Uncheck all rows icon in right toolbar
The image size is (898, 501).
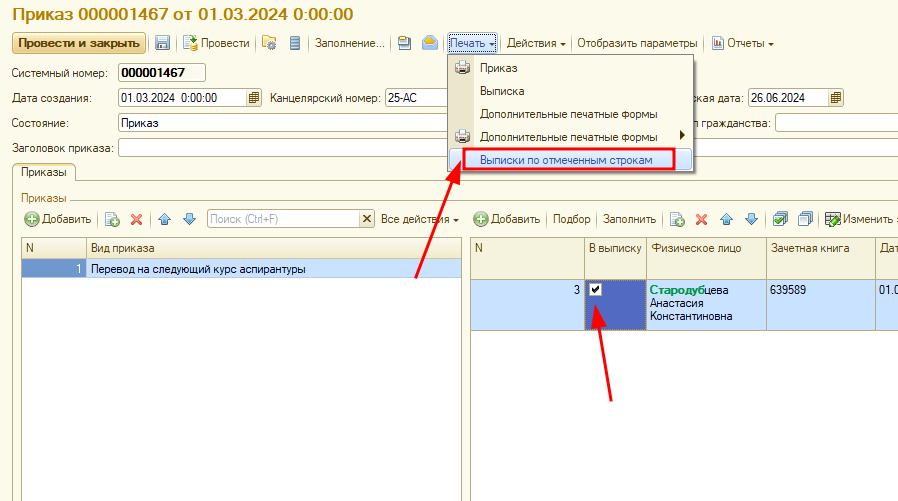click(805, 219)
